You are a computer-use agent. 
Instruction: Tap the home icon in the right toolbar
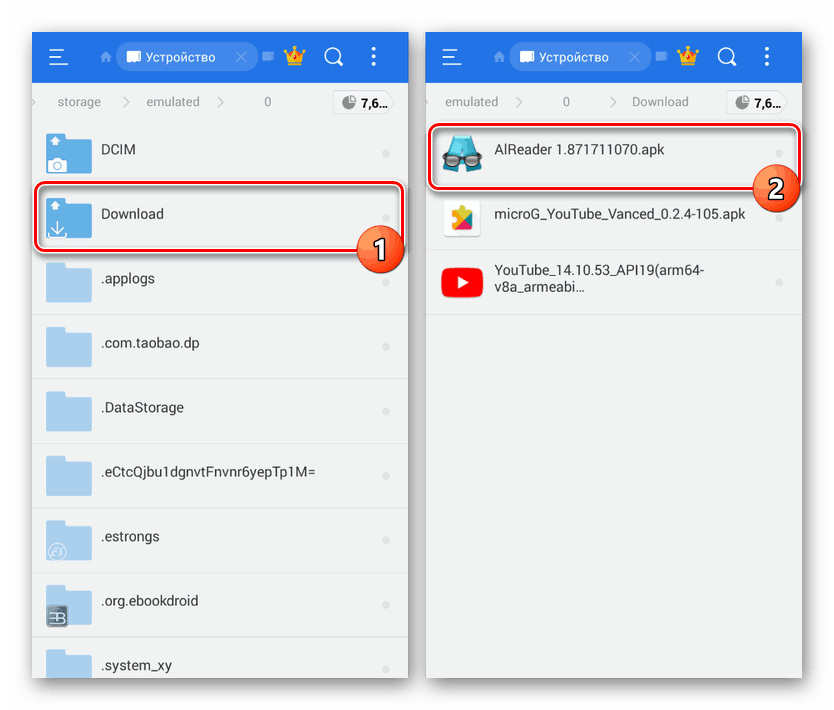pos(497,57)
